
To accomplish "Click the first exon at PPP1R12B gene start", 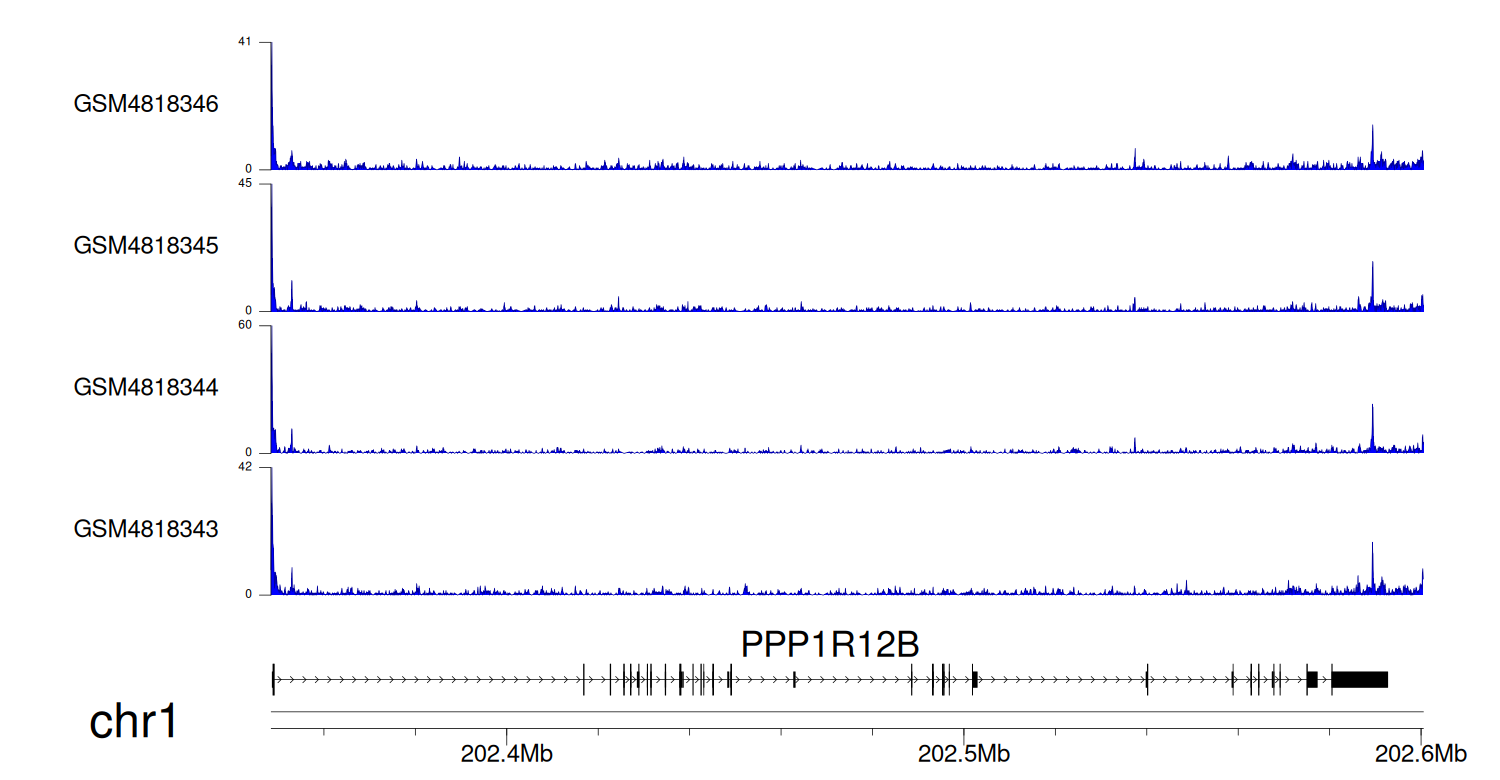I will point(273,679).
